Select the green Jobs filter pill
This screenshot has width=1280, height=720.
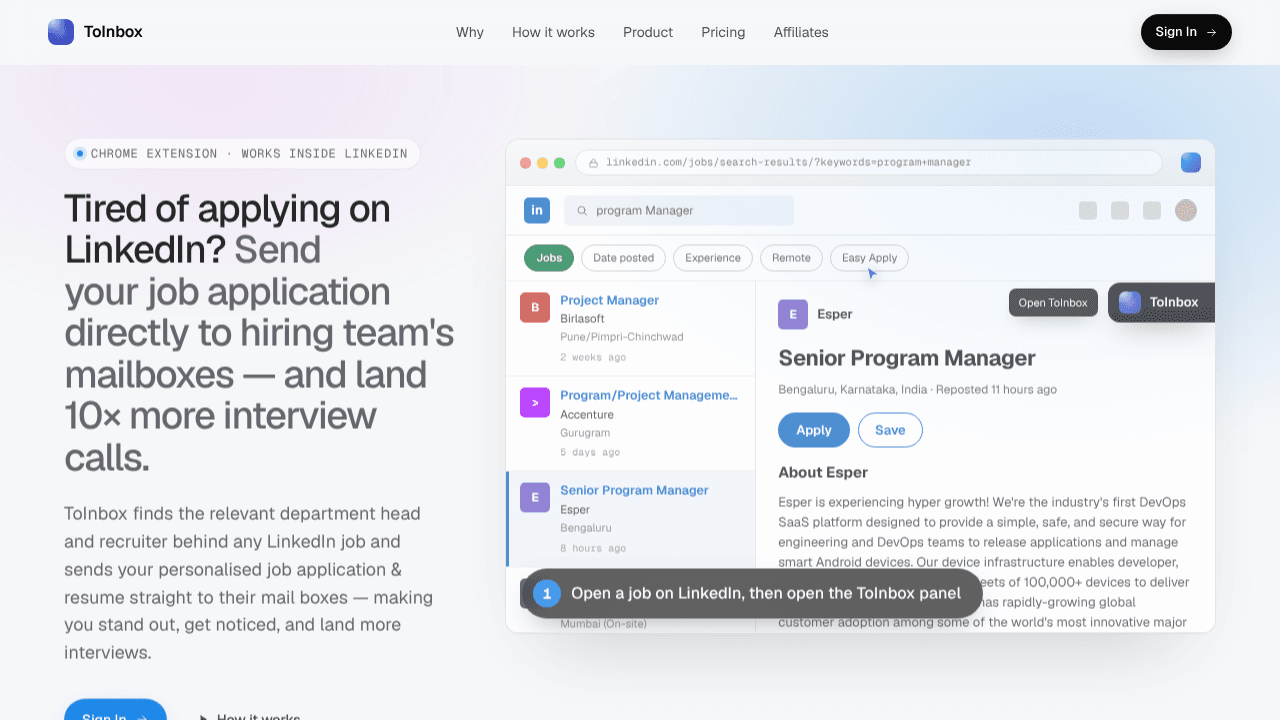tap(549, 258)
